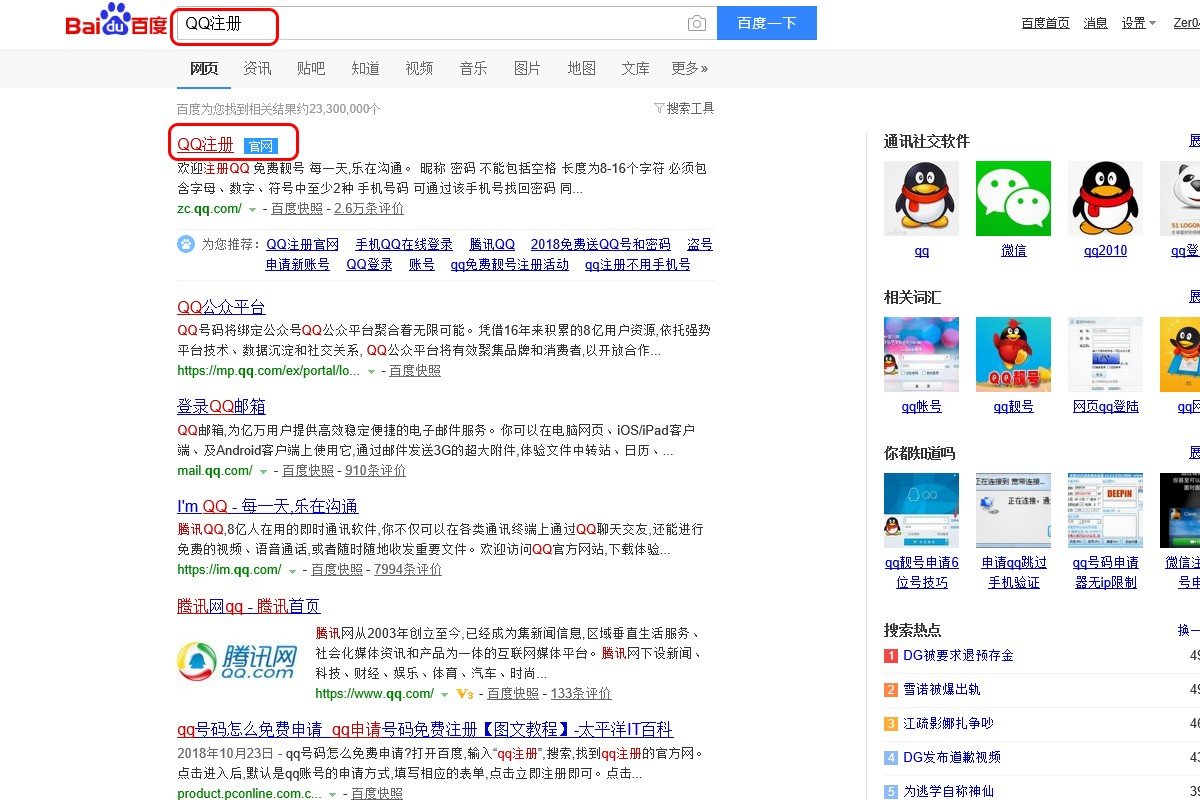Image resolution: width=1200 pixels, height=800 pixels.
Task: Click the funnel icon beside 搜索工具
Action: coord(659,108)
